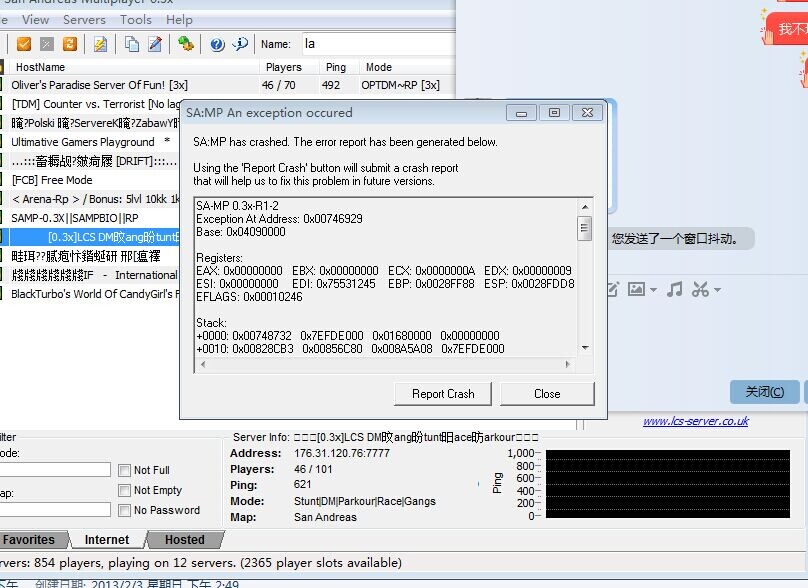The height and width of the screenshot is (588, 808).
Task: Click the scissors screenshot icon in chat
Action: point(700,289)
